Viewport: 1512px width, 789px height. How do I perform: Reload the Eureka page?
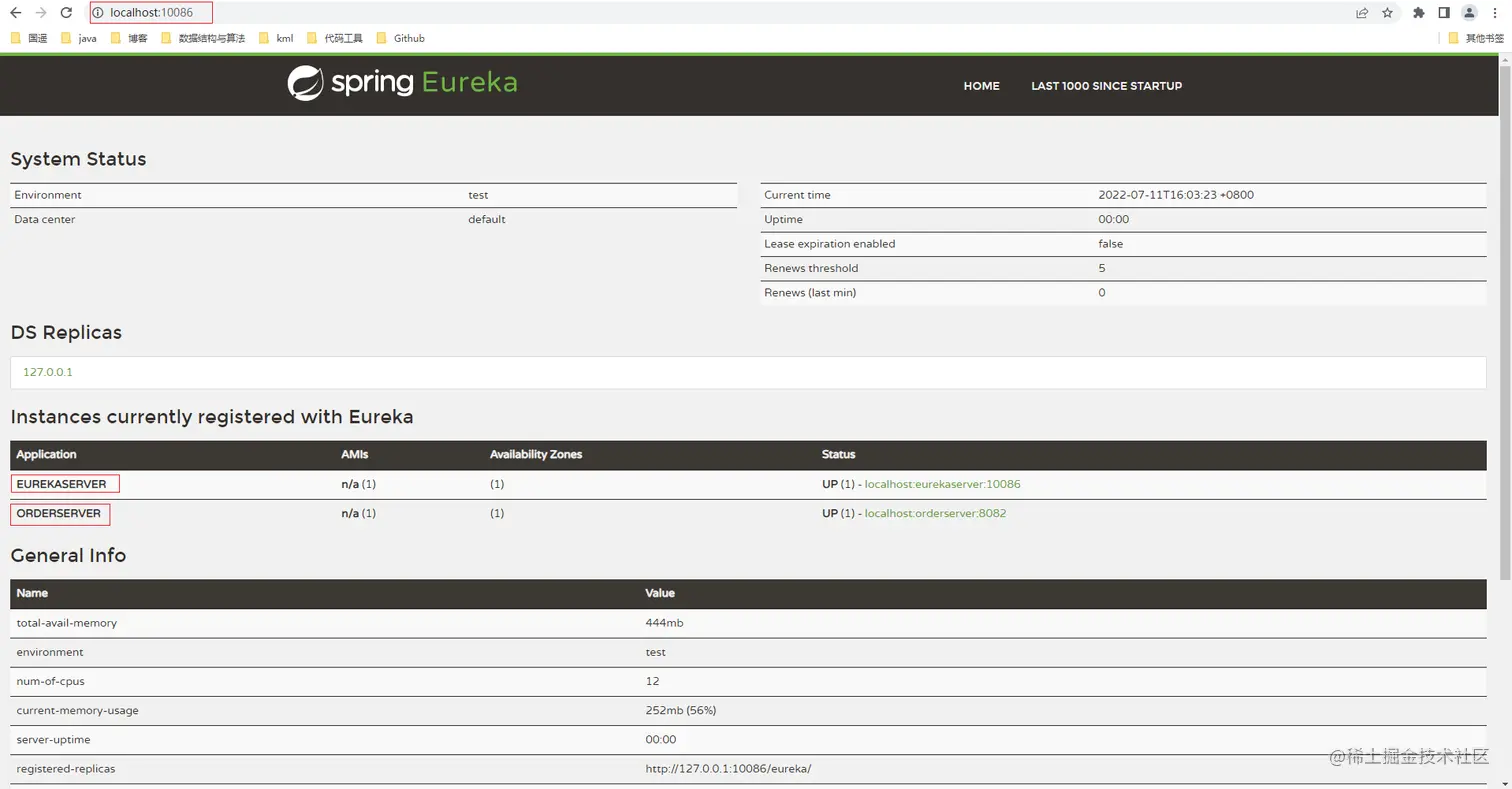pos(66,13)
